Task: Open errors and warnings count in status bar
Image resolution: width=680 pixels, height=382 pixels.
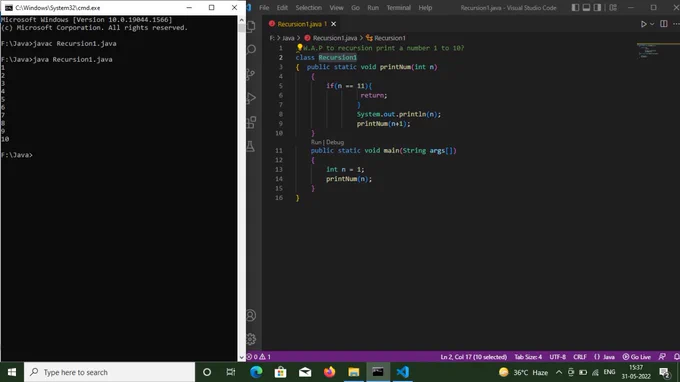Action: 259,357
